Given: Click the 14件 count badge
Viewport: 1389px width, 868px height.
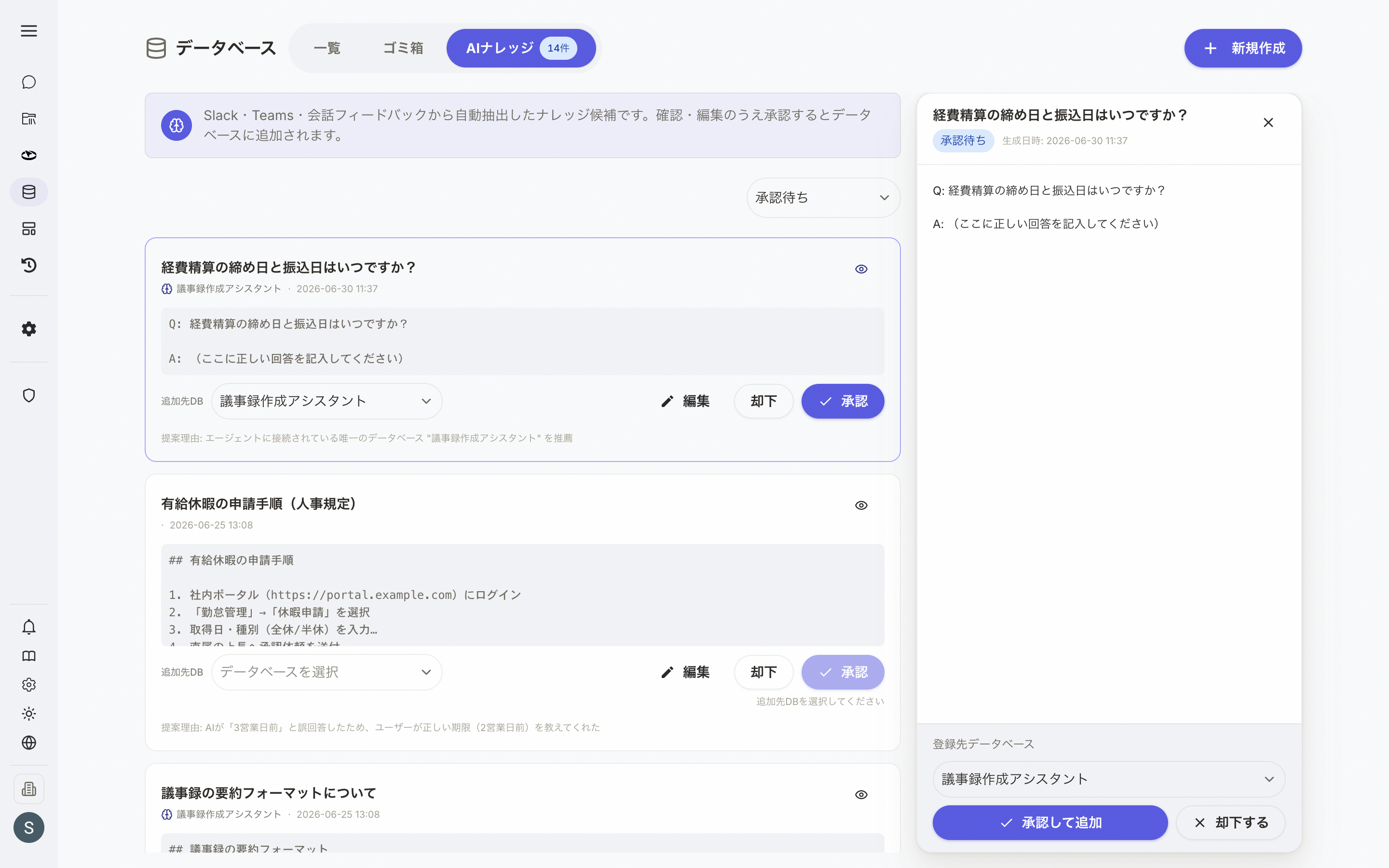Looking at the screenshot, I should pos(558,48).
